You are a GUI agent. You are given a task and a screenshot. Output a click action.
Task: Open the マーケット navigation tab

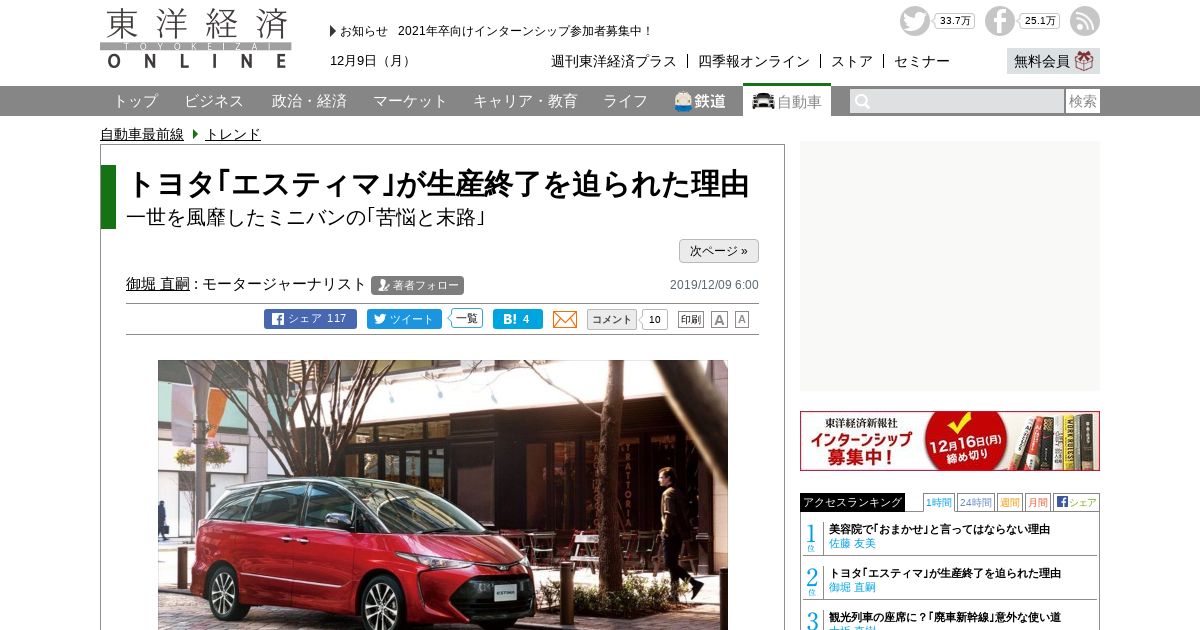[x=410, y=101]
